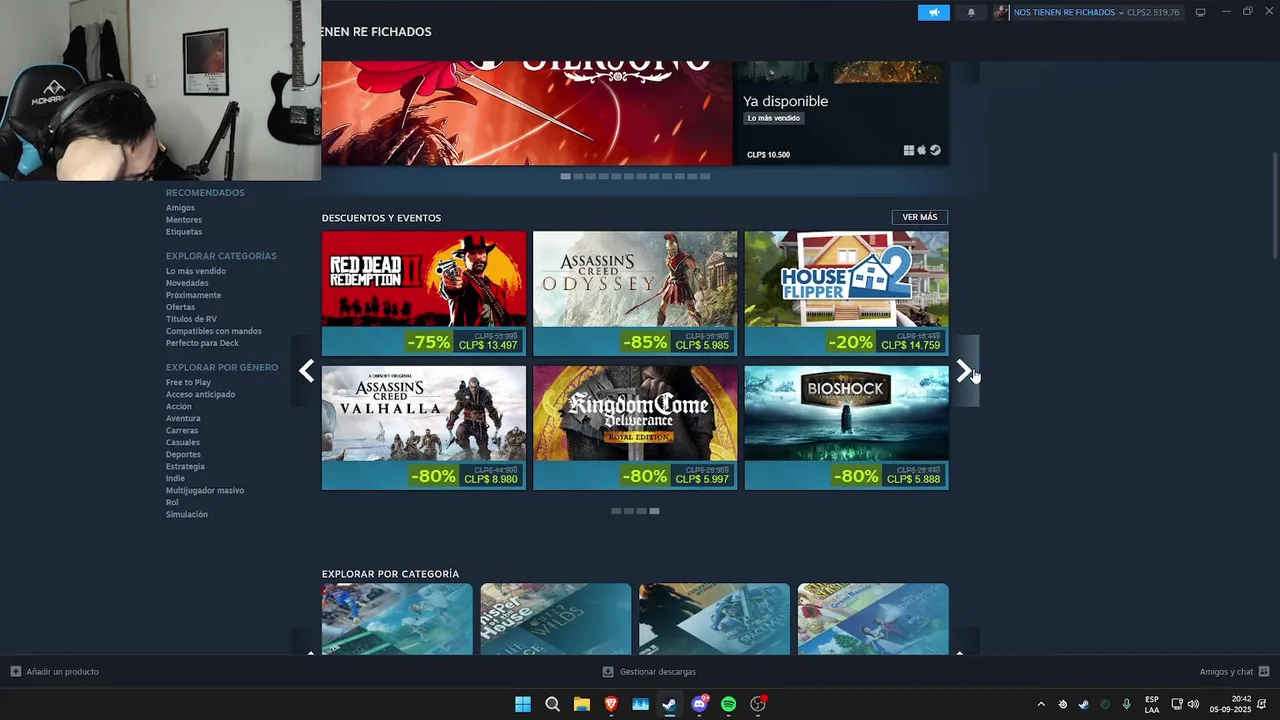Open Compatibles con mandos category
This screenshot has width=1280, height=720.
pyautogui.click(x=214, y=331)
